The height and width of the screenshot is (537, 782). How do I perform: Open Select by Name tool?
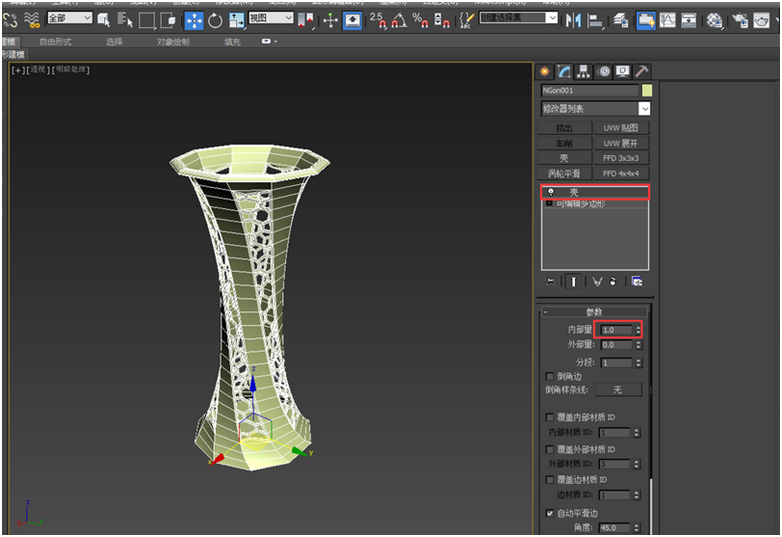pos(125,20)
